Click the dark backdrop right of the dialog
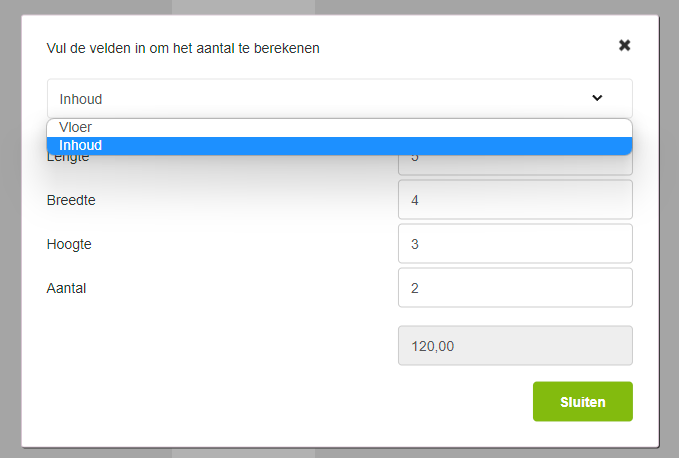Image resolution: width=679 pixels, height=458 pixels. click(669, 230)
